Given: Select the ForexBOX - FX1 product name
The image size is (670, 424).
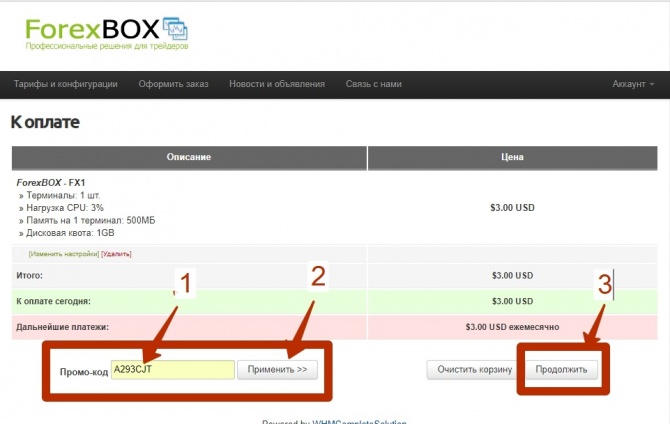Looking at the screenshot, I should (x=51, y=183).
